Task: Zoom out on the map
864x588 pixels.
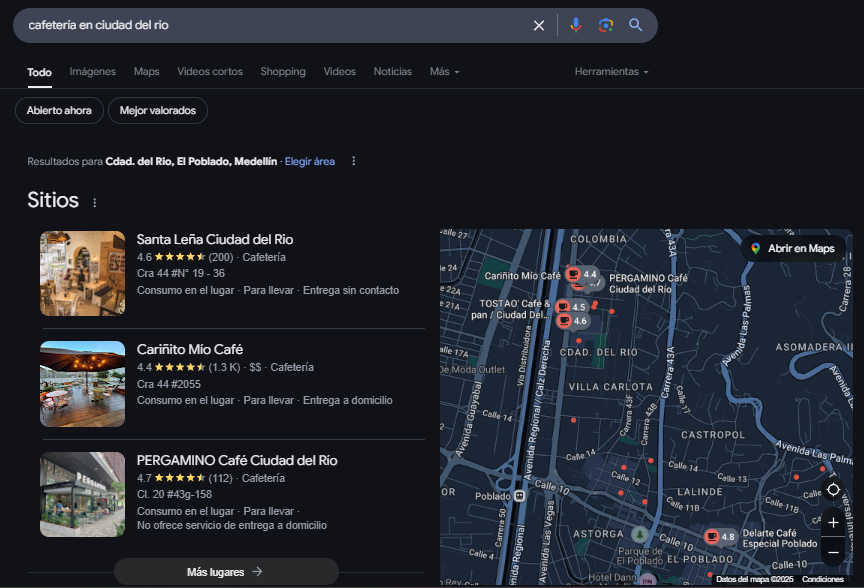Action: [833, 552]
